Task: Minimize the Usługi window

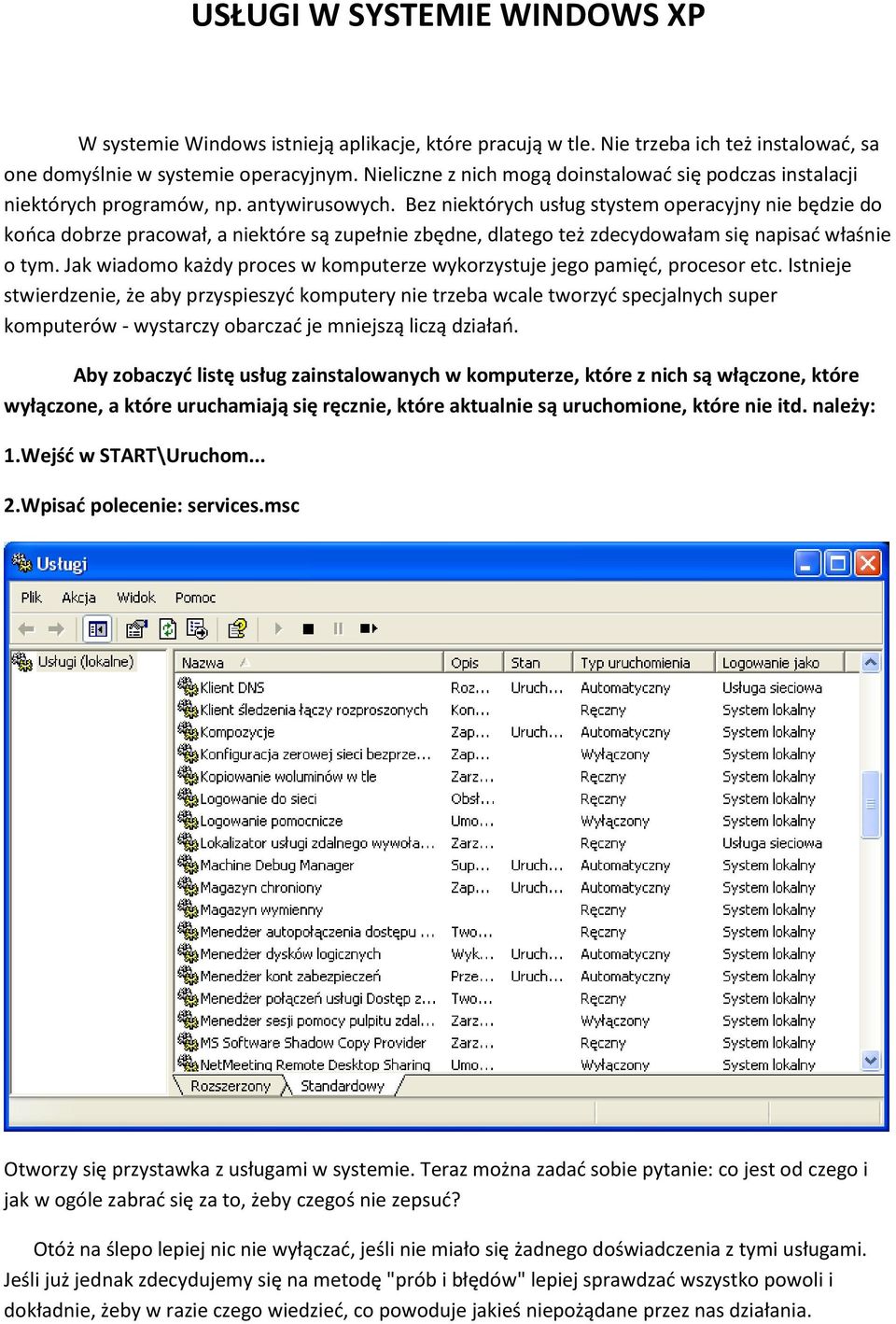Action: pyautogui.click(x=807, y=563)
